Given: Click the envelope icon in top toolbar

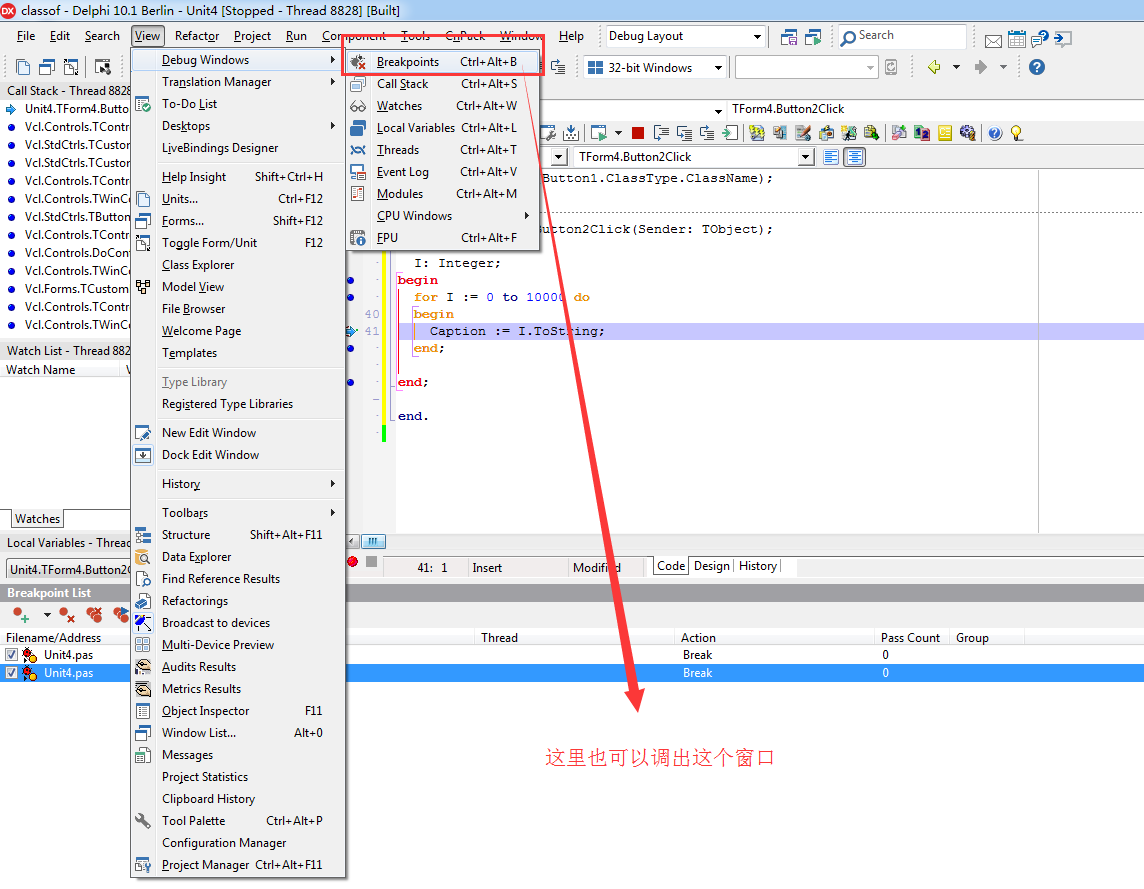Looking at the screenshot, I should [x=993, y=40].
